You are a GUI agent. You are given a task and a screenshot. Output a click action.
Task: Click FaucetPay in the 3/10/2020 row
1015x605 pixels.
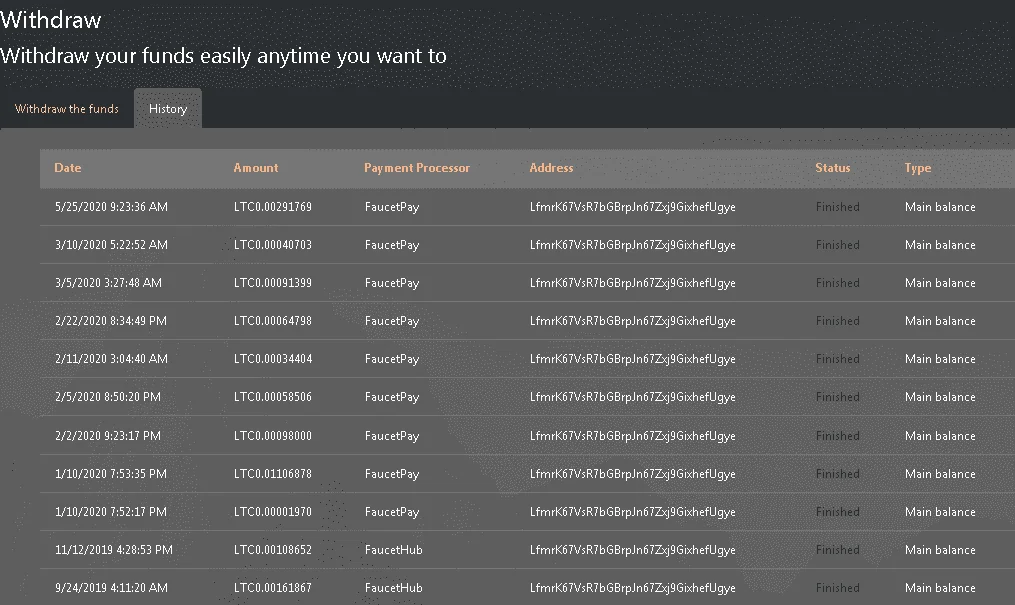tap(392, 245)
